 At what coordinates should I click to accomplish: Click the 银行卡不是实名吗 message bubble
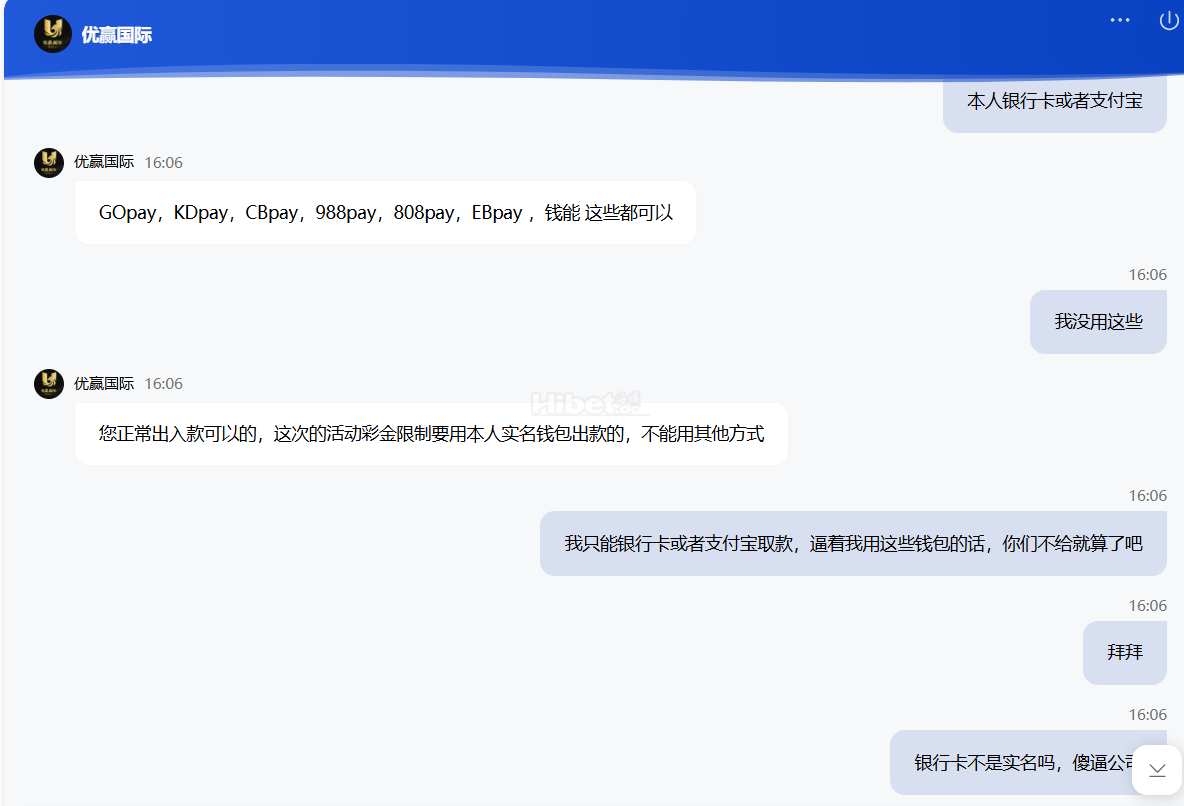(1028, 762)
